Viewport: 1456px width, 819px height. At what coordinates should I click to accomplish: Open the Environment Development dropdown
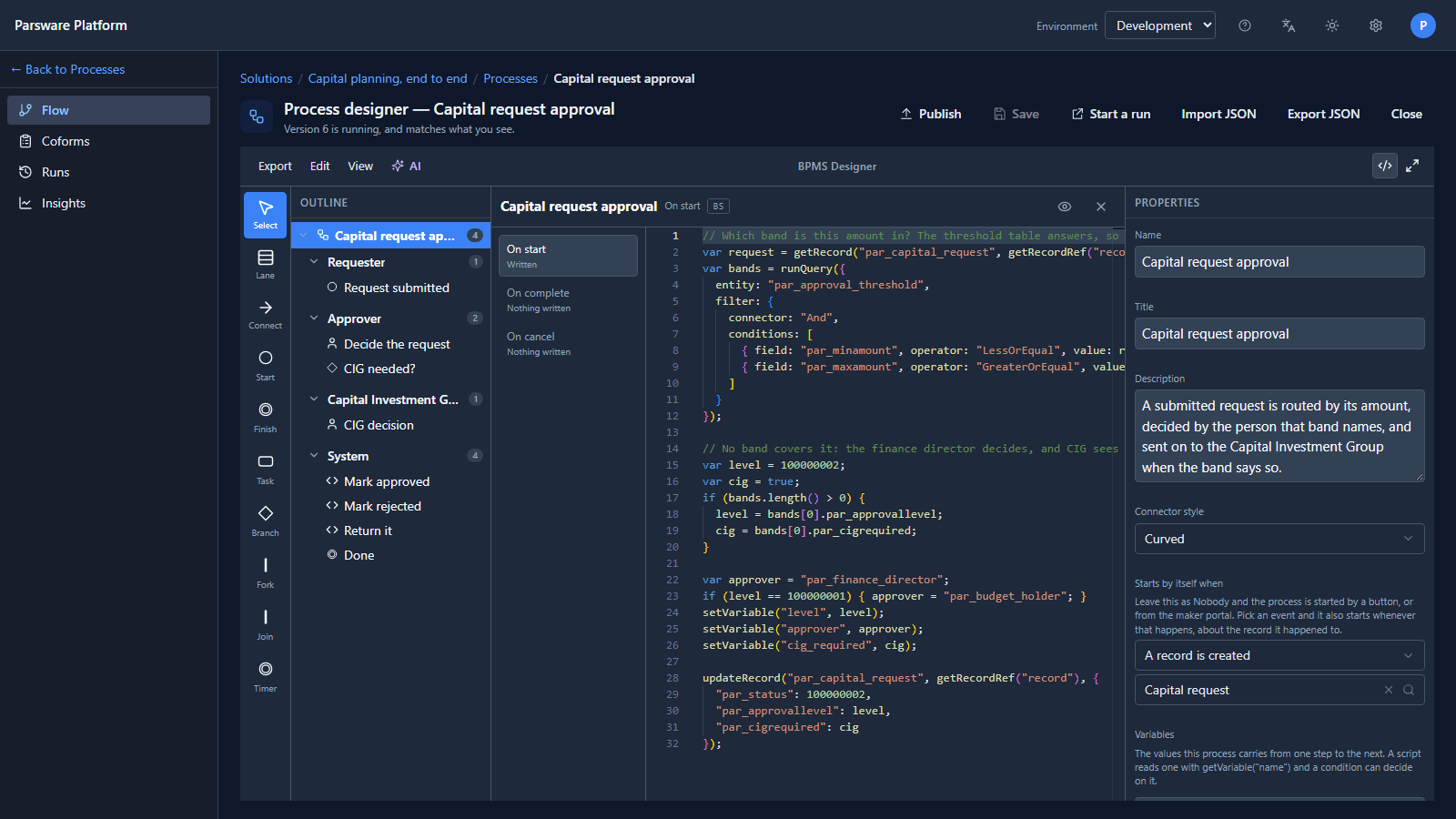tap(1160, 25)
